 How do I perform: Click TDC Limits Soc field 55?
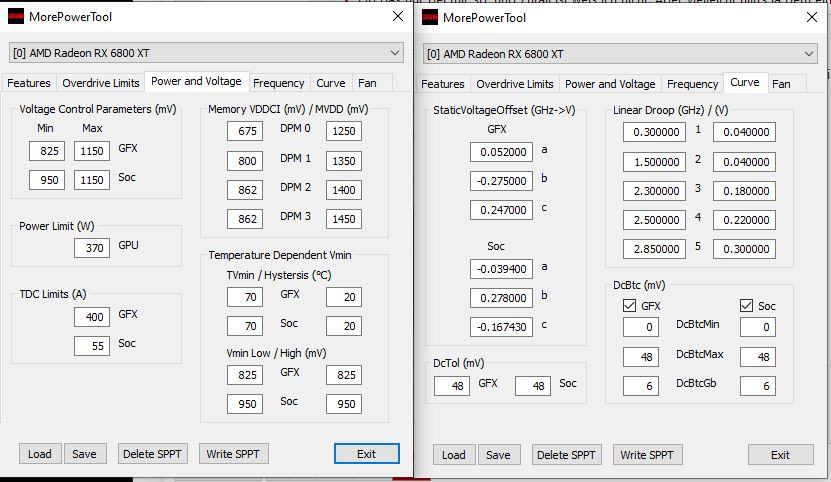tap(92, 346)
